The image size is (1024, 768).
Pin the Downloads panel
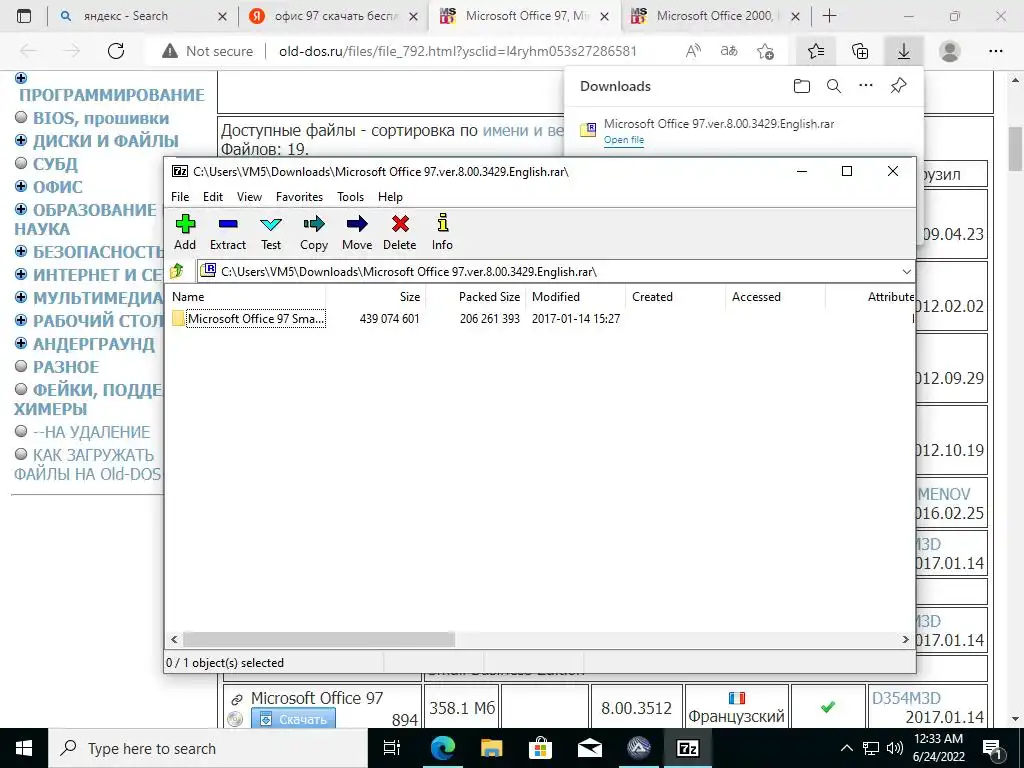pyautogui.click(x=899, y=86)
